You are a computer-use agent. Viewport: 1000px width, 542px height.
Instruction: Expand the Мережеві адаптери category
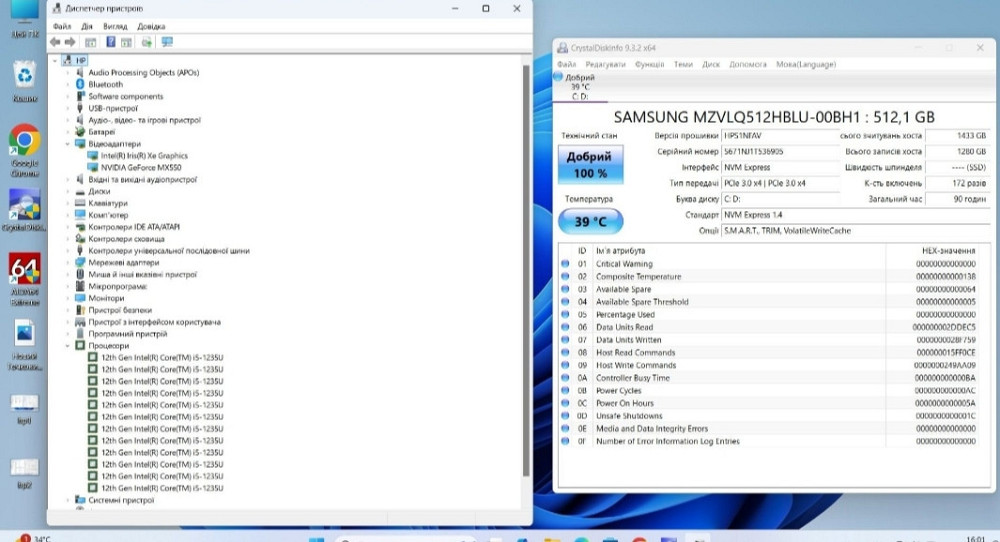pyautogui.click(x=68, y=263)
